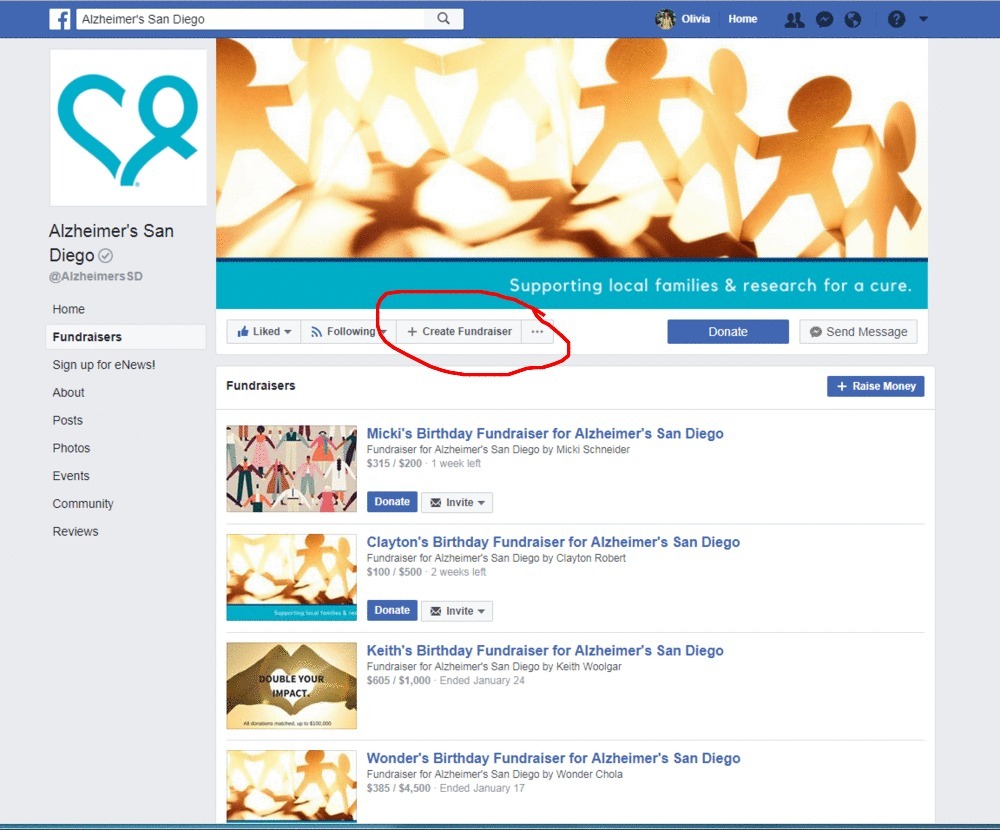
Task: Open Invite dropdown for Micki's fundraiser
Action: [x=457, y=503]
